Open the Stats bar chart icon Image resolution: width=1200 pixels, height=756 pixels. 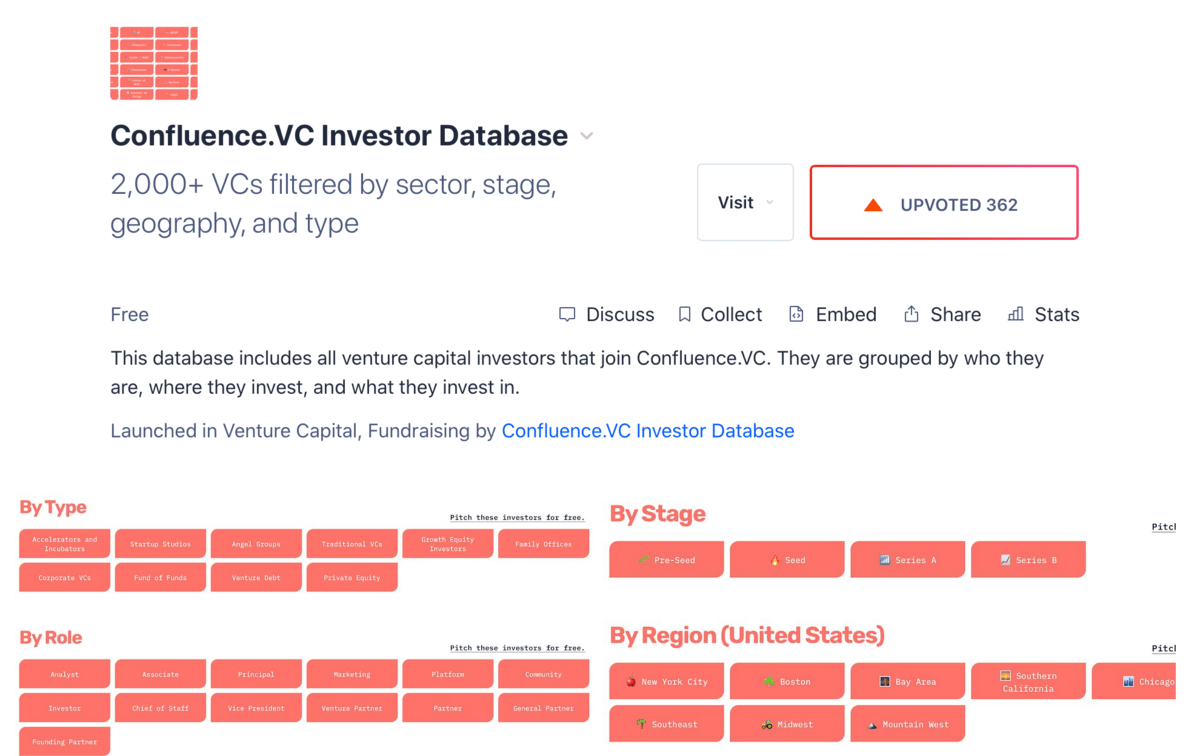tap(1016, 314)
